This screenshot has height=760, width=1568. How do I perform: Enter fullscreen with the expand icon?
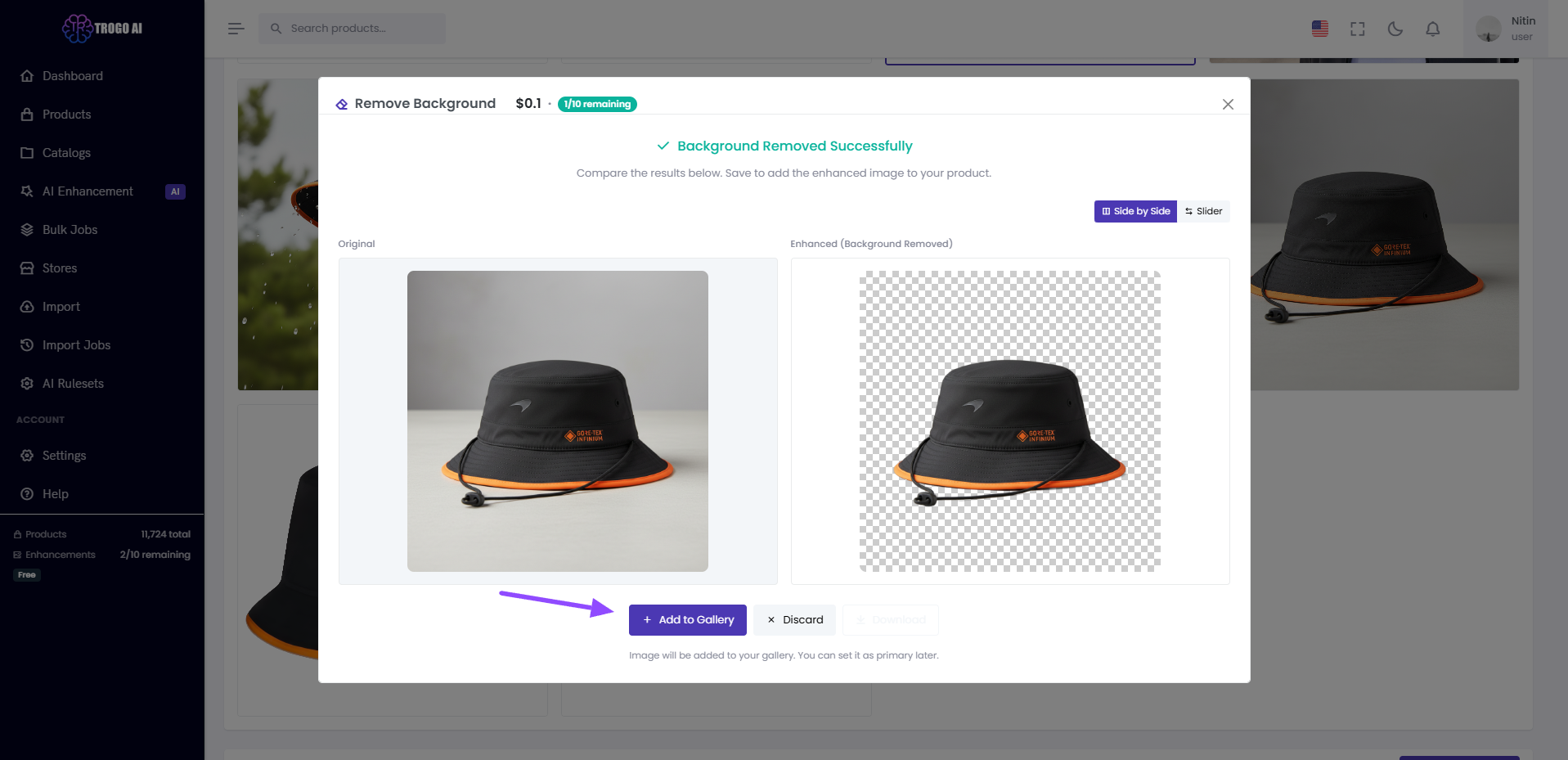(1357, 29)
